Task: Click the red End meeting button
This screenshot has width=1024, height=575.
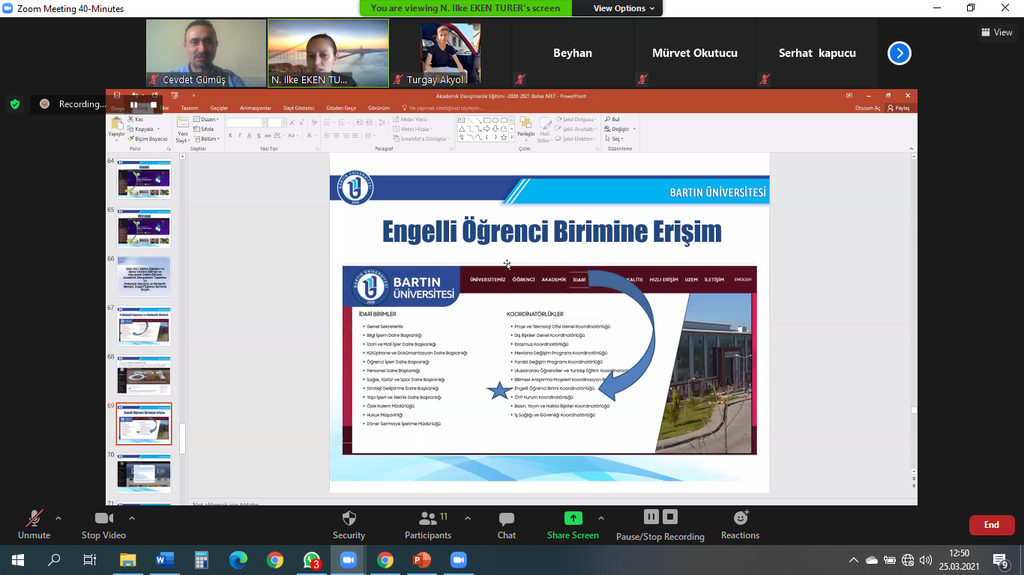Action: point(991,525)
